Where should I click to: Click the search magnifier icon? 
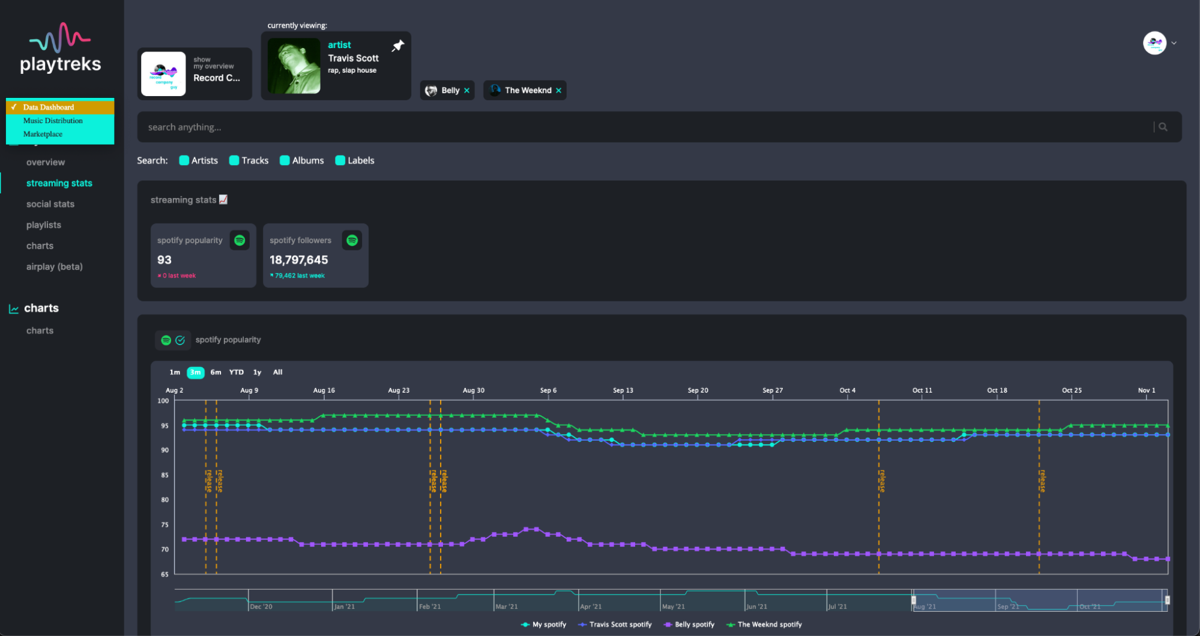[1162, 127]
